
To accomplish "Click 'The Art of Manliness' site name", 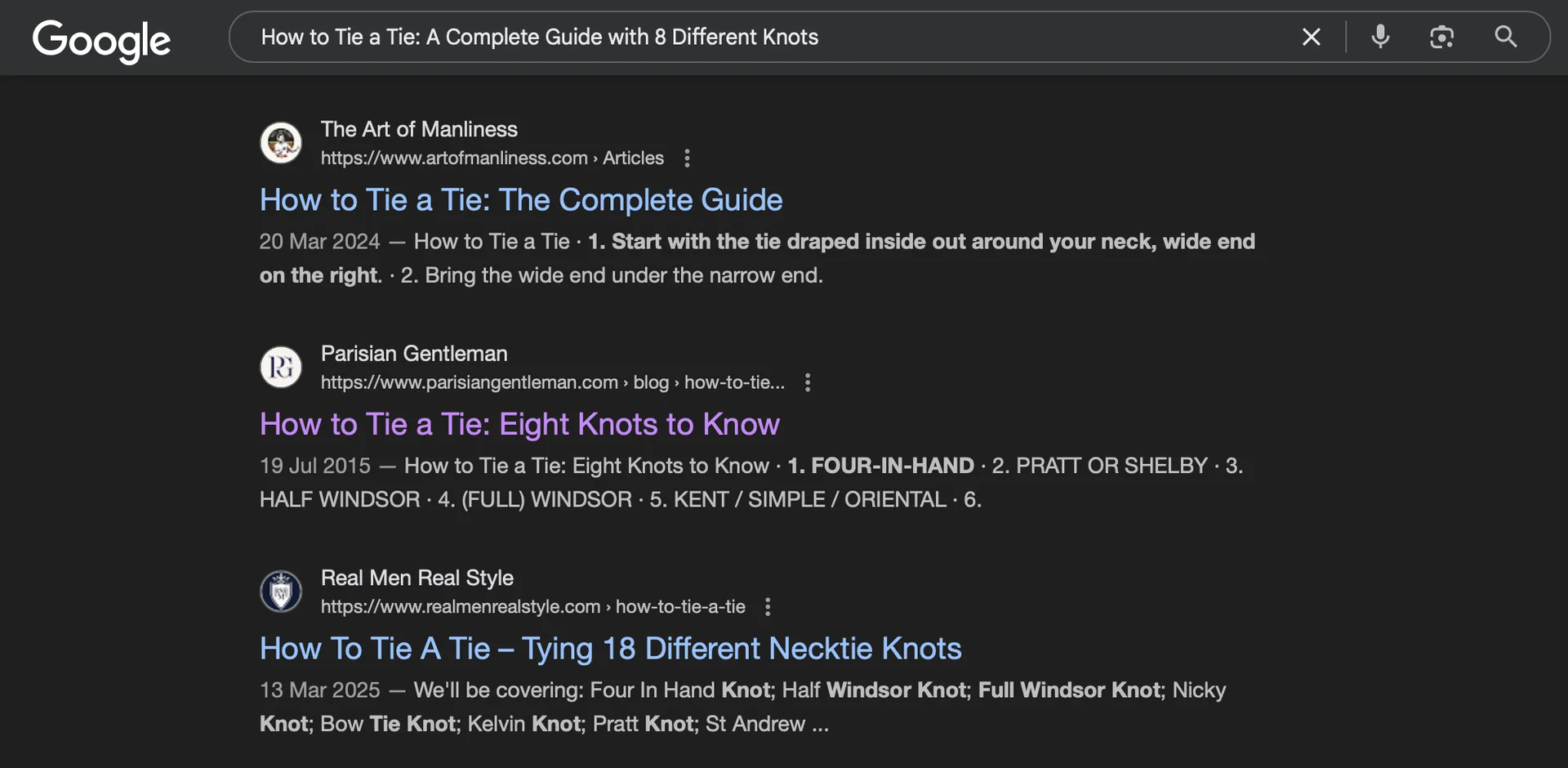I will [x=419, y=128].
